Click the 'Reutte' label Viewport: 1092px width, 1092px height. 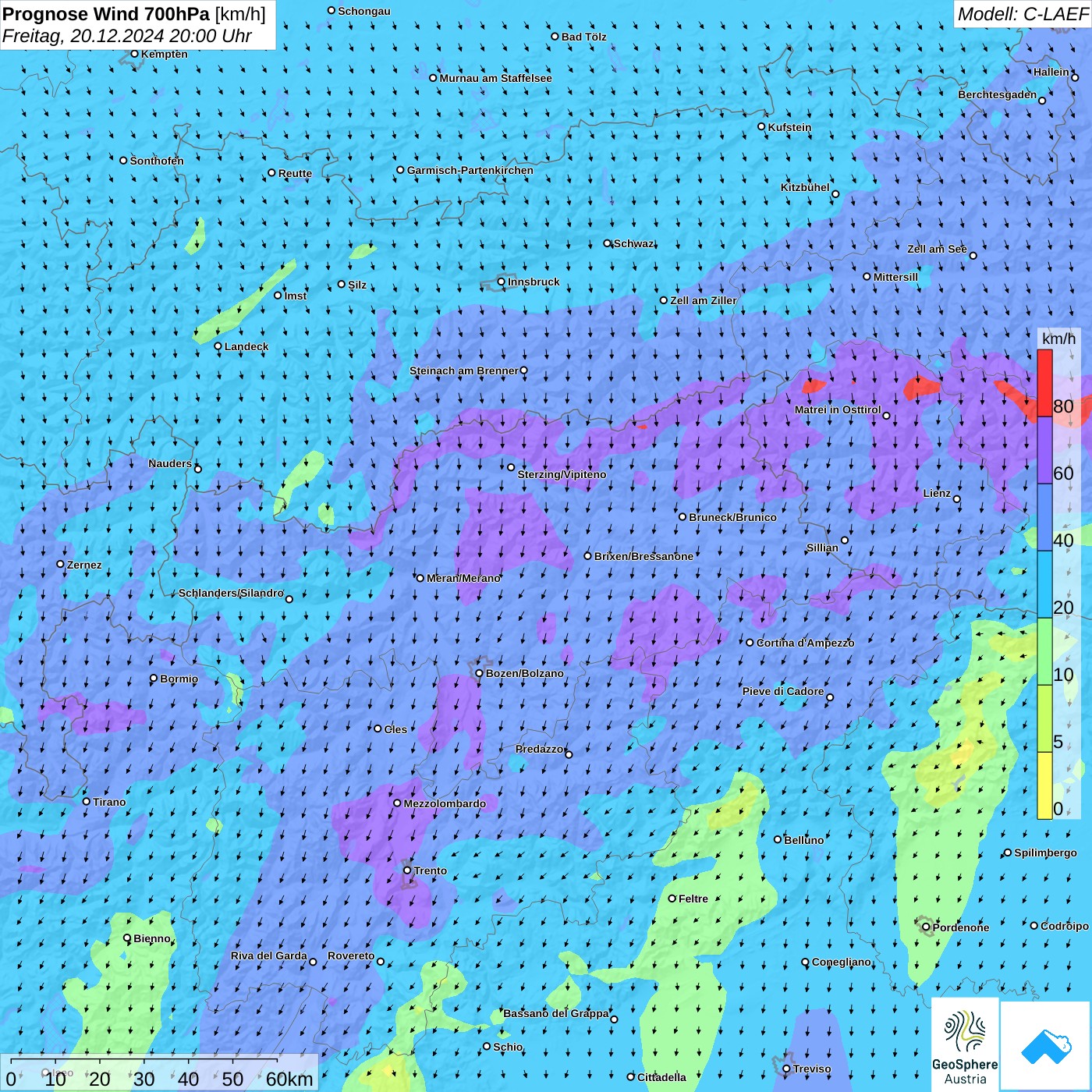pyautogui.click(x=295, y=173)
